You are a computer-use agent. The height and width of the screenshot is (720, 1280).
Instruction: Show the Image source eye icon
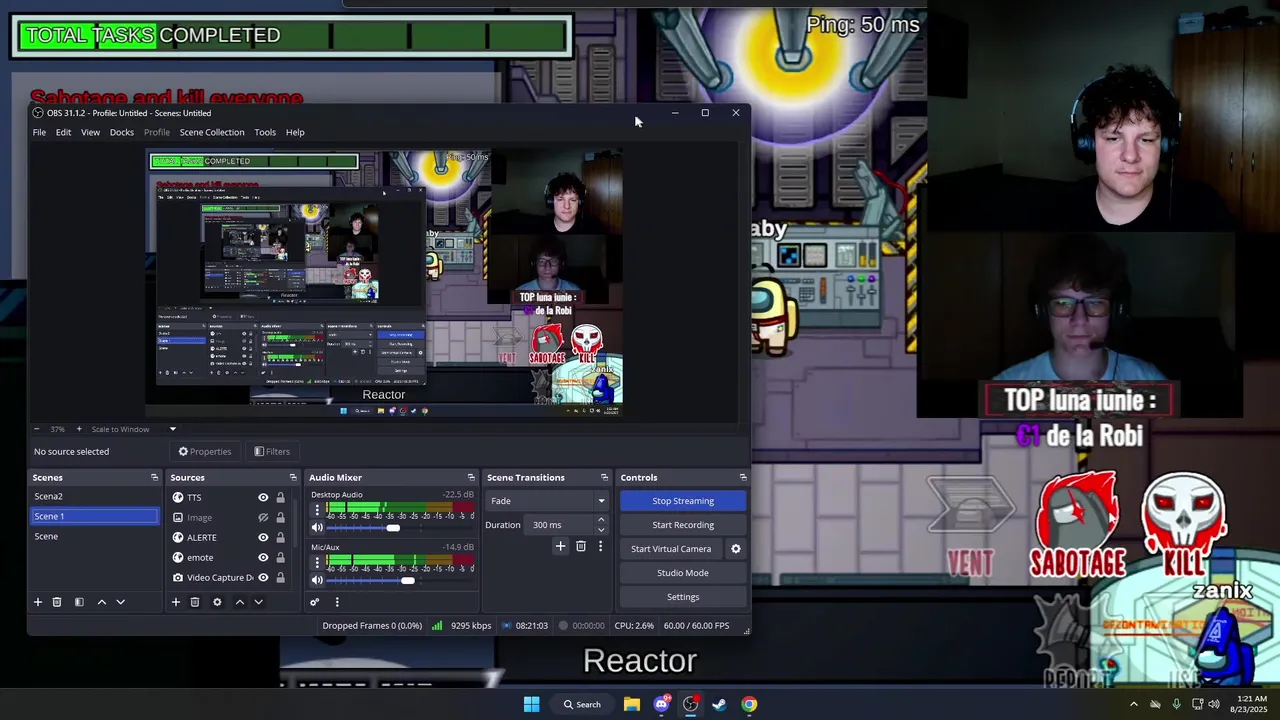(263, 517)
